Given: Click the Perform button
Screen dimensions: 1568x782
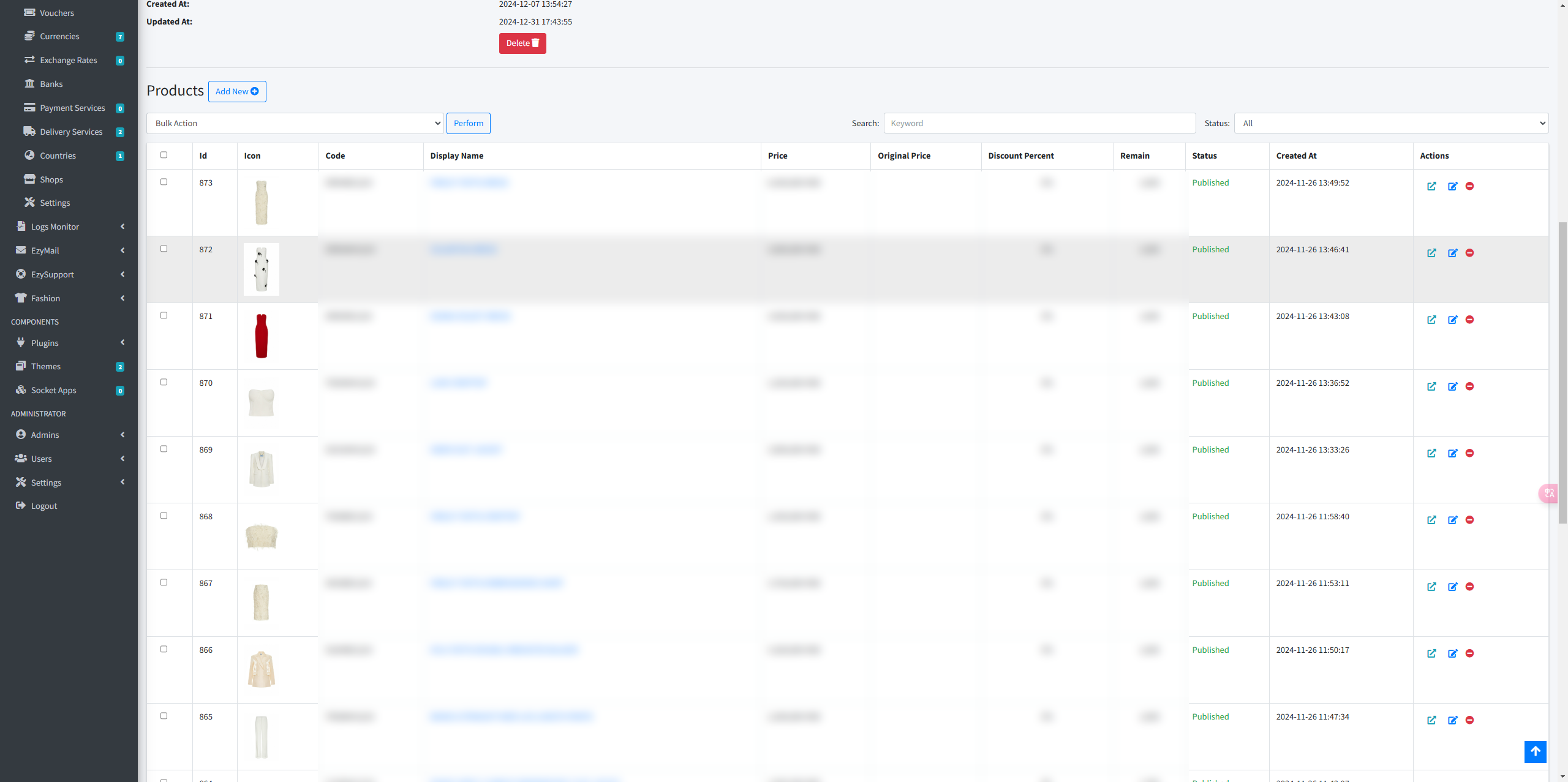Looking at the screenshot, I should (x=469, y=123).
